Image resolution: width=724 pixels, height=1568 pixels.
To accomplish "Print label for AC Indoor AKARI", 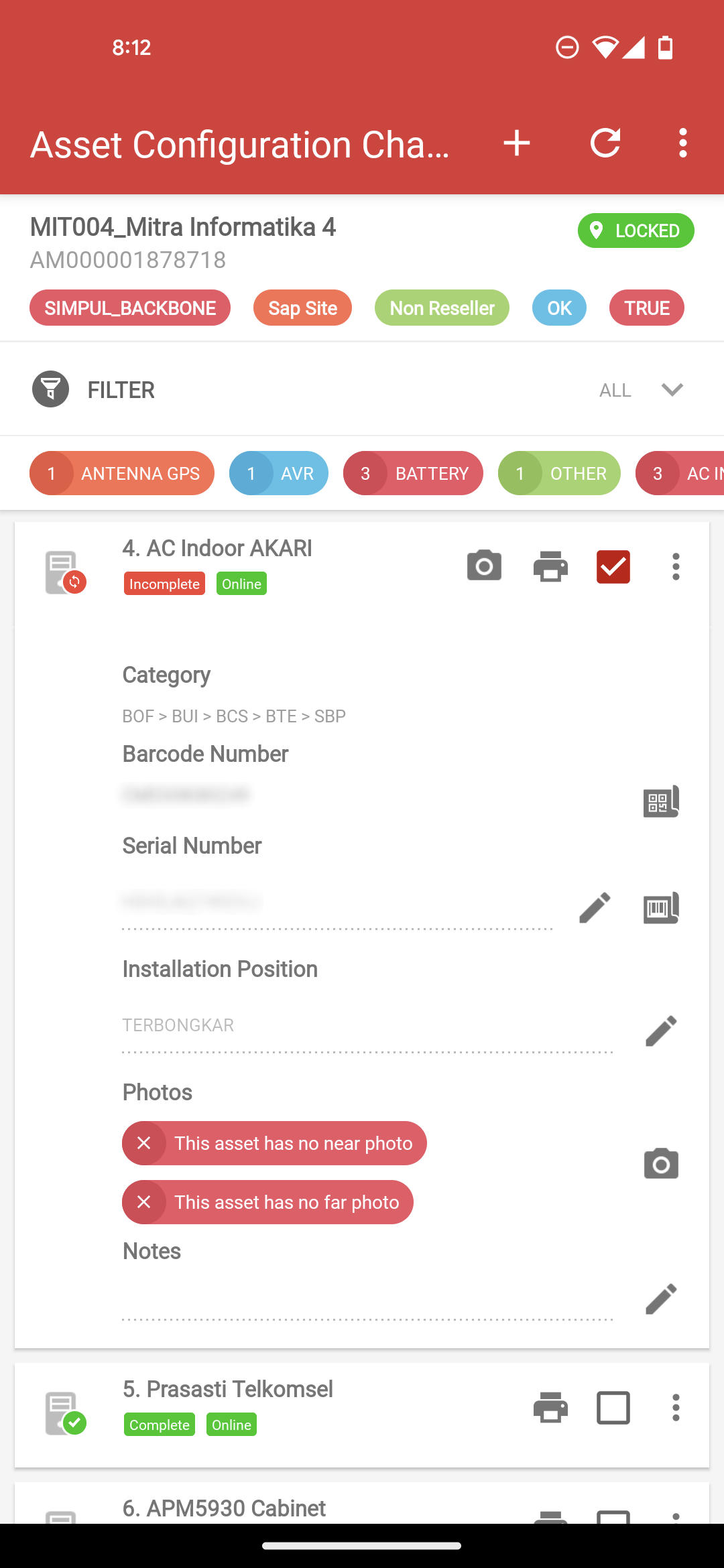I will click(x=551, y=566).
